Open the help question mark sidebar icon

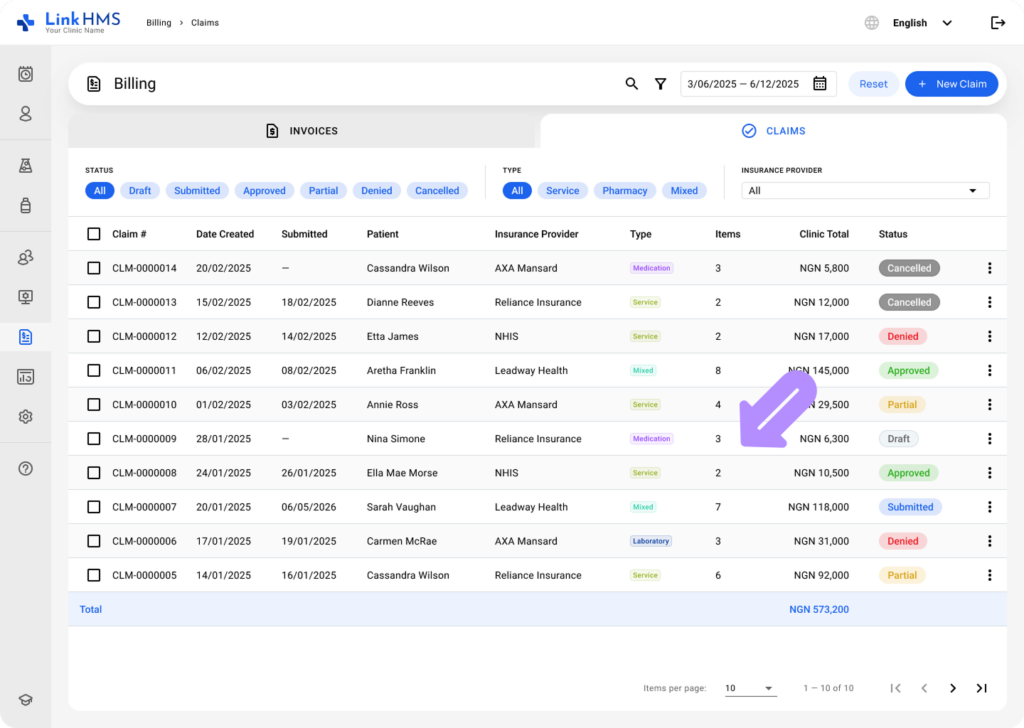25,469
